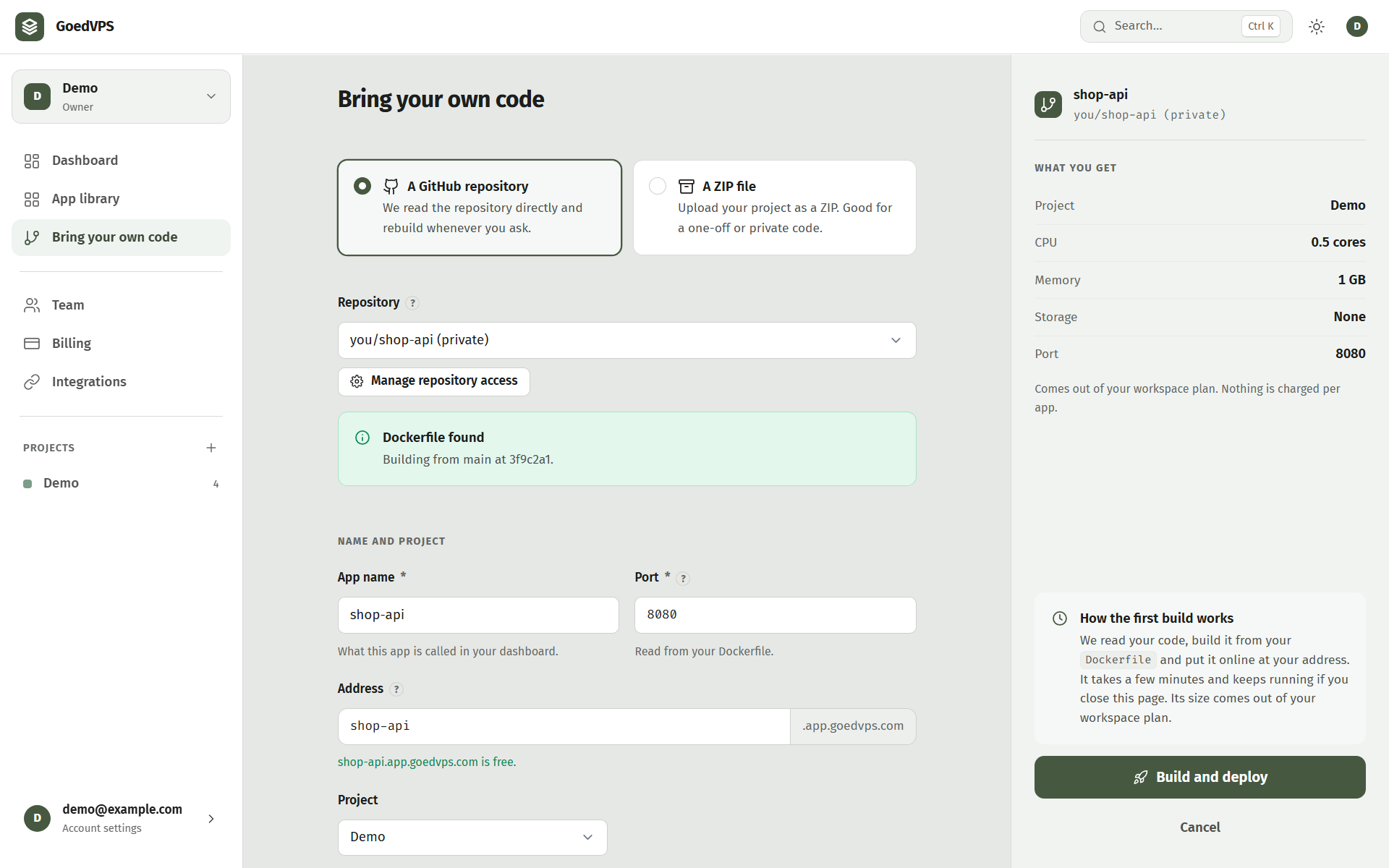Click the info icon in Dockerfile found notice

click(362, 438)
